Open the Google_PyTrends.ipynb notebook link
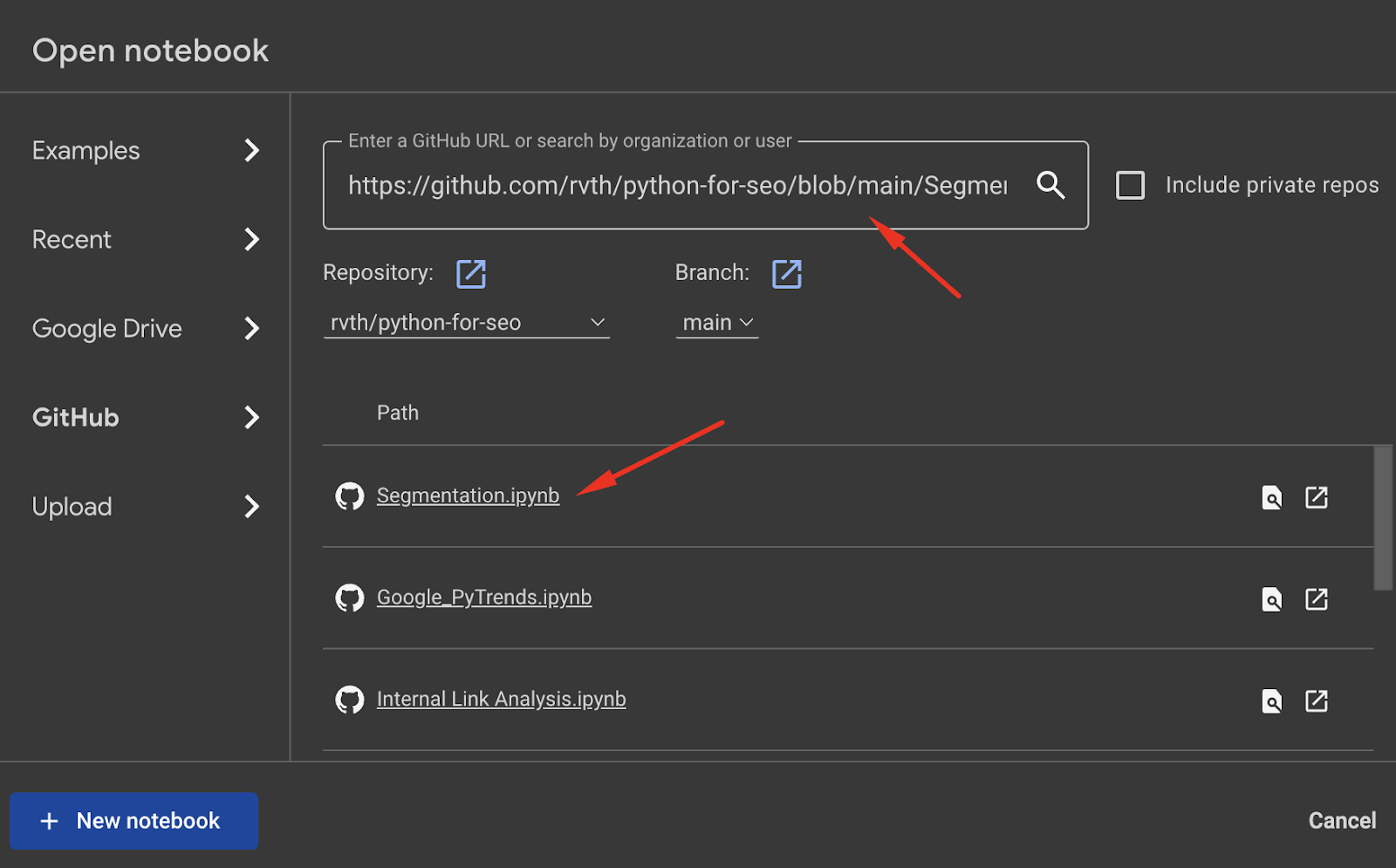The width and height of the screenshot is (1396, 868). coord(484,598)
